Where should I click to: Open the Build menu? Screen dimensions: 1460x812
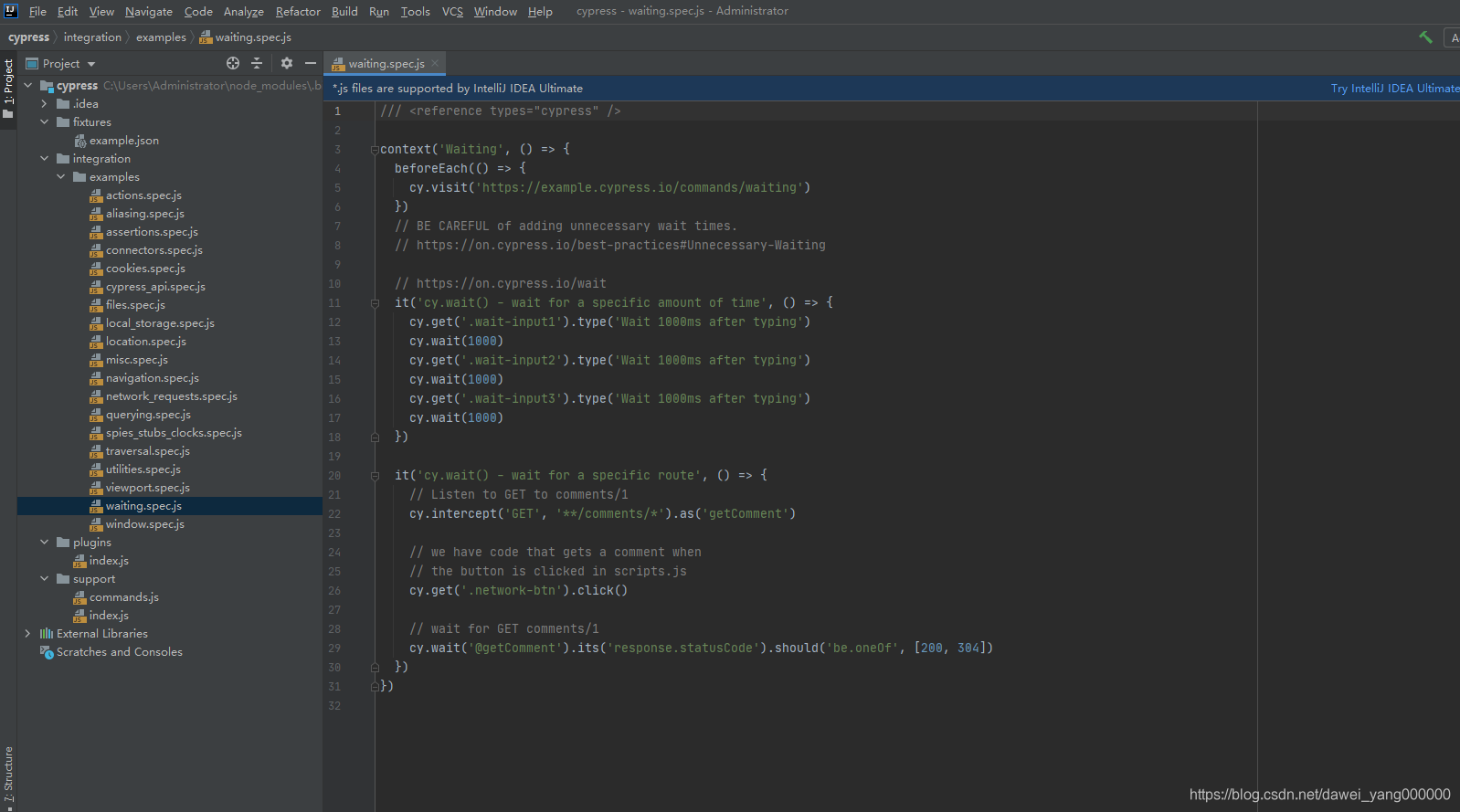tap(344, 11)
